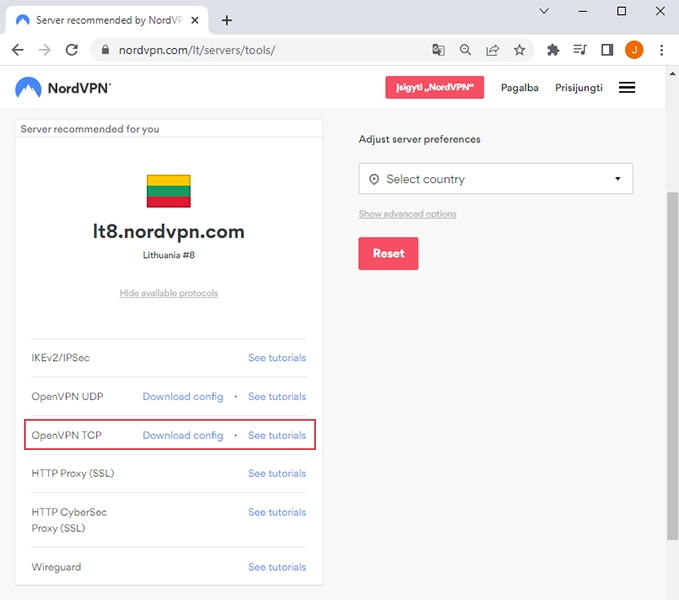This screenshot has width=679, height=600.
Task: Open the Select country dropdown
Action: [495, 179]
